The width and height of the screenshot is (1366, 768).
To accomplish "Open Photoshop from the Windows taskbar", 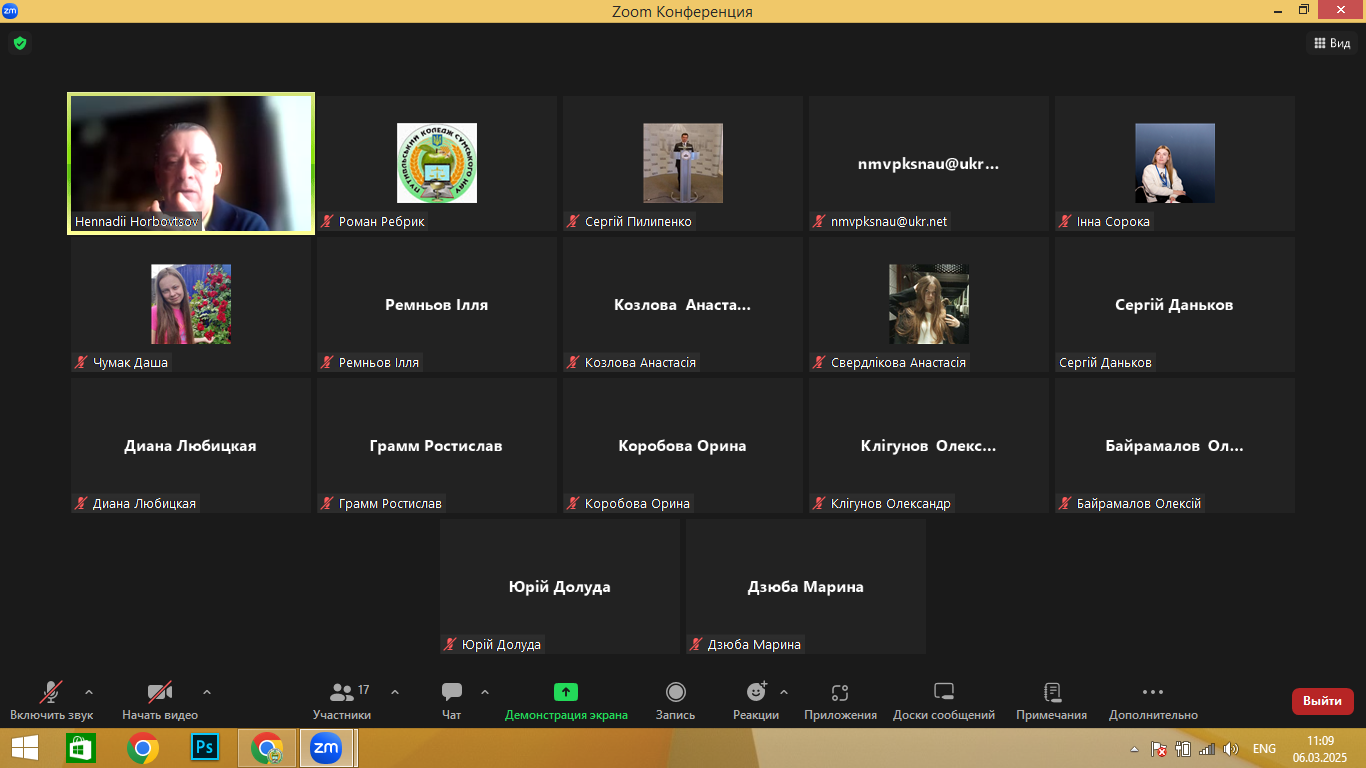I will 205,747.
